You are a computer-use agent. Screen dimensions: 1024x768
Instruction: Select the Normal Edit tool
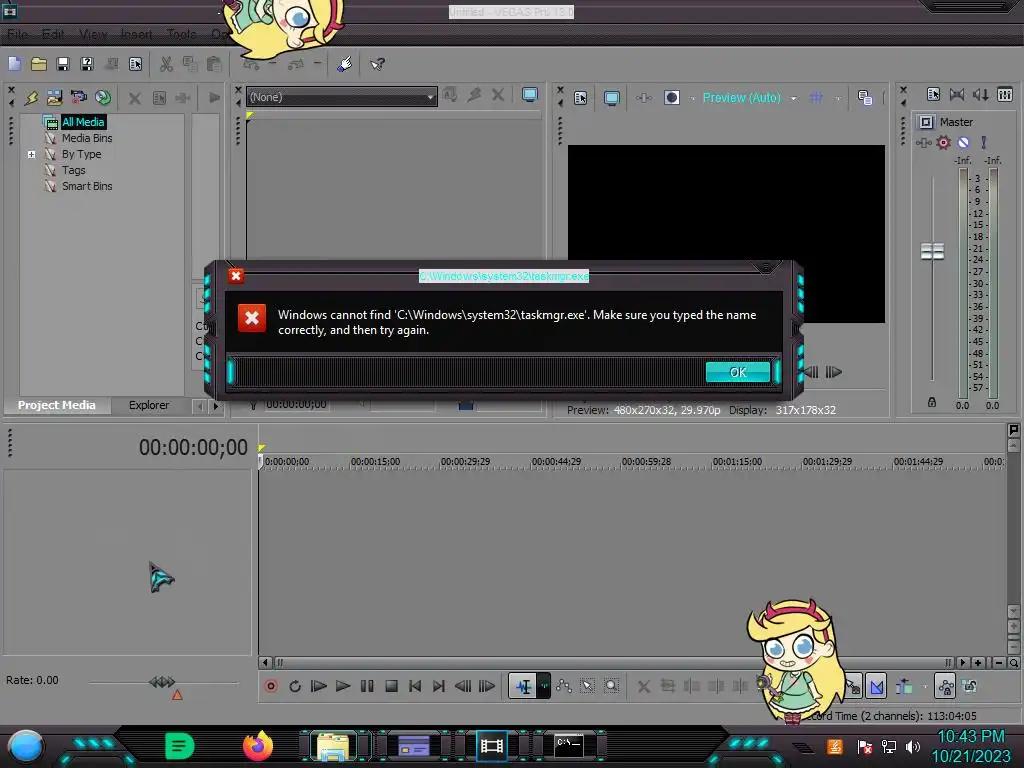(x=524, y=686)
